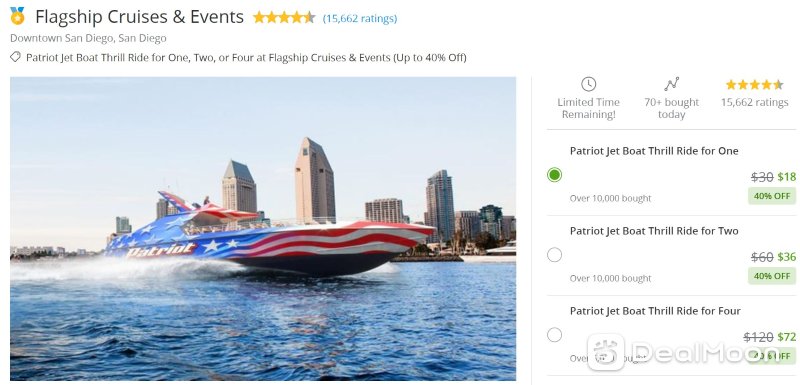Viewport: 800px width, 385px height.
Task: Click the trending graph icon above 70+ bought
Action: [671, 84]
